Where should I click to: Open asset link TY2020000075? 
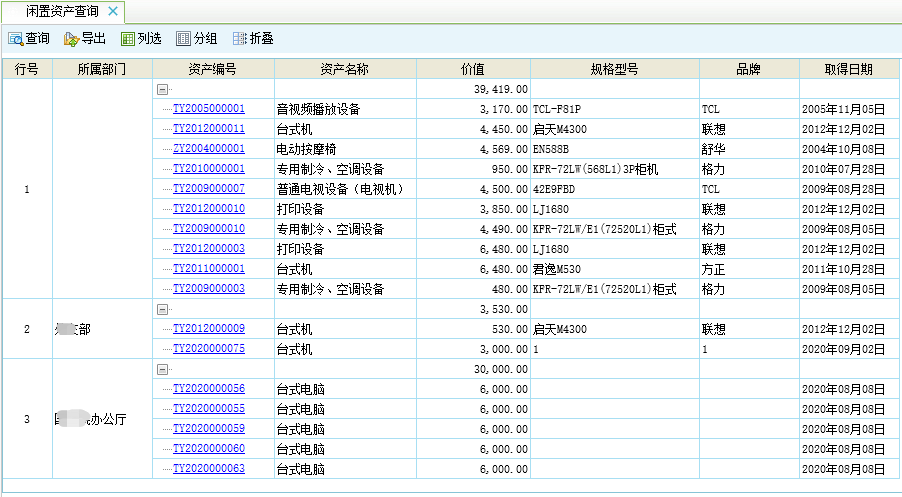208,349
